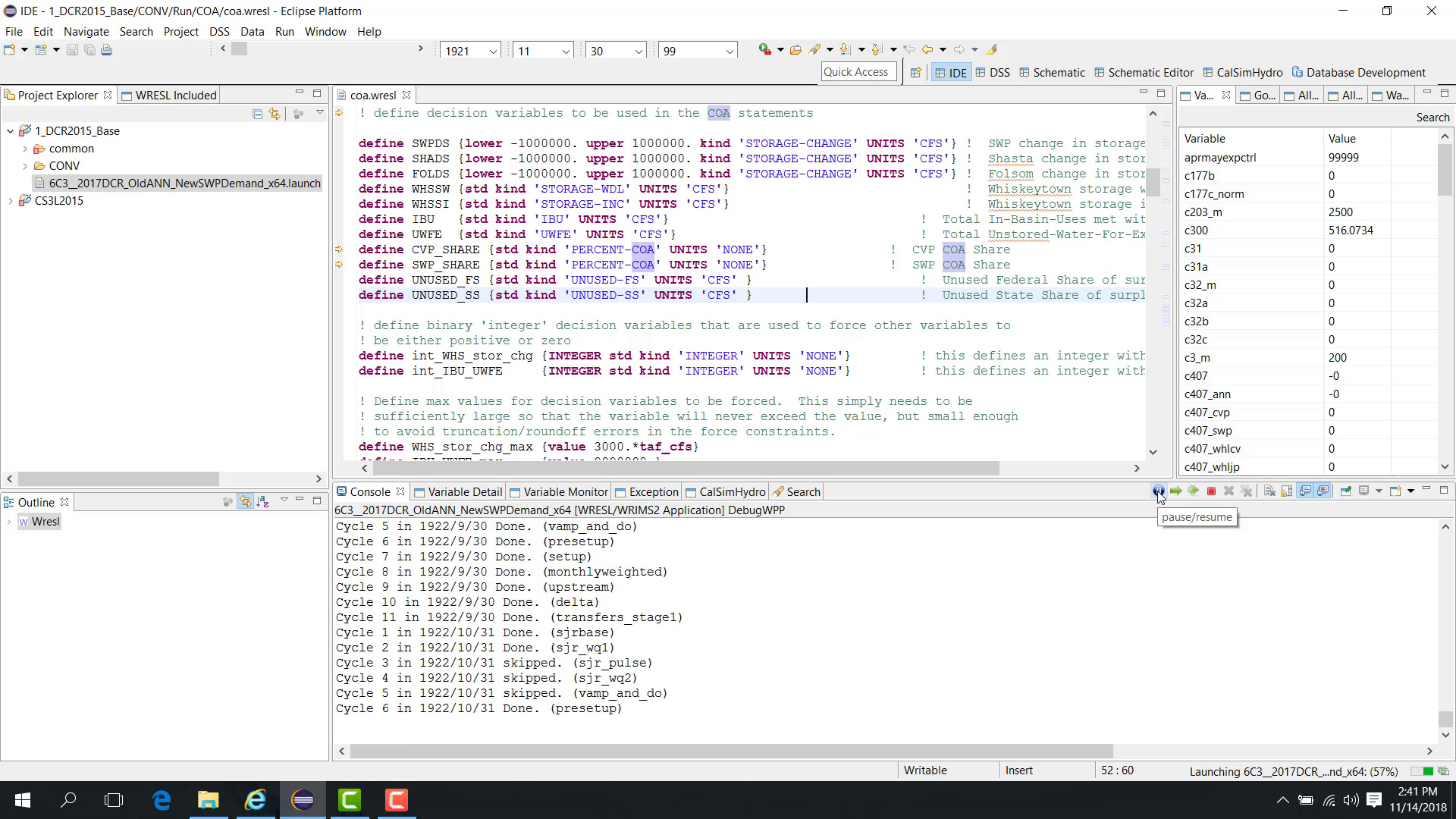Screen dimensions: 1456x819
Task: Open the Exception tab
Action: pos(647,491)
